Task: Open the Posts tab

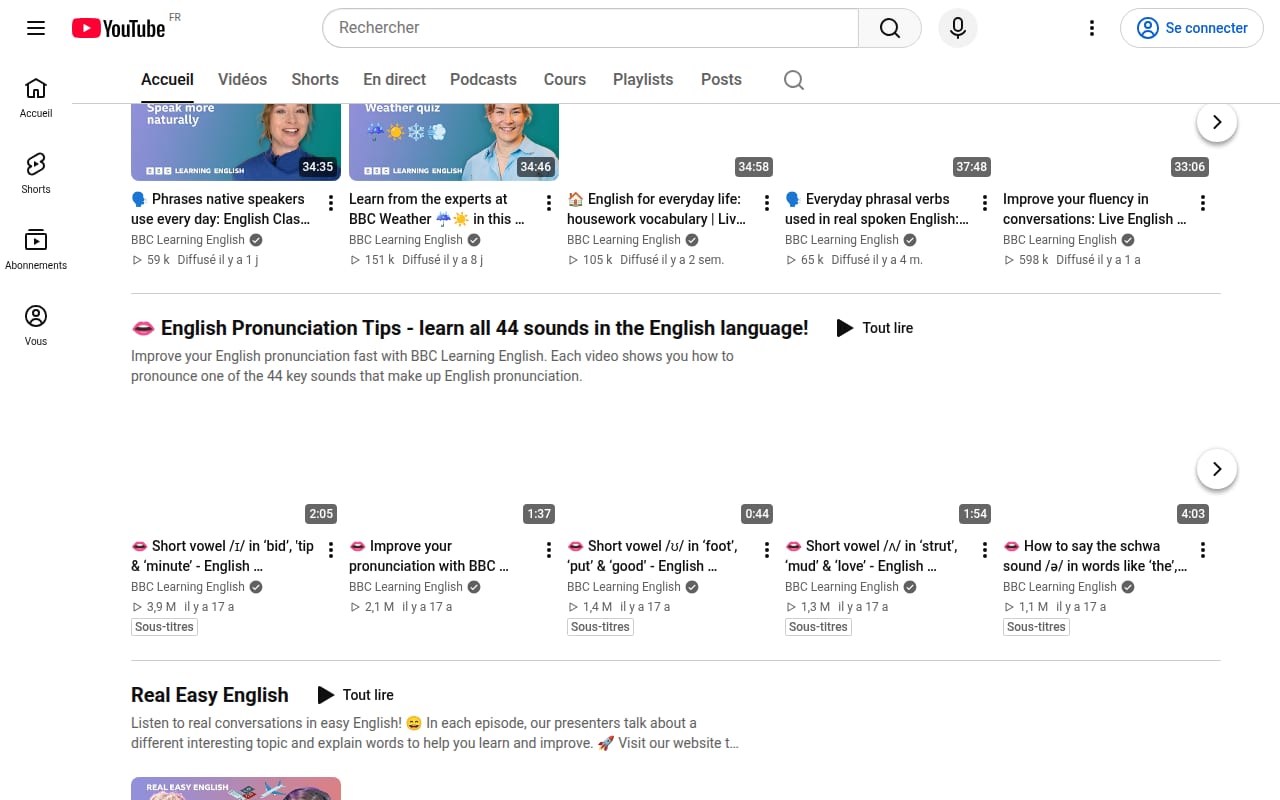Action: click(721, 80)
